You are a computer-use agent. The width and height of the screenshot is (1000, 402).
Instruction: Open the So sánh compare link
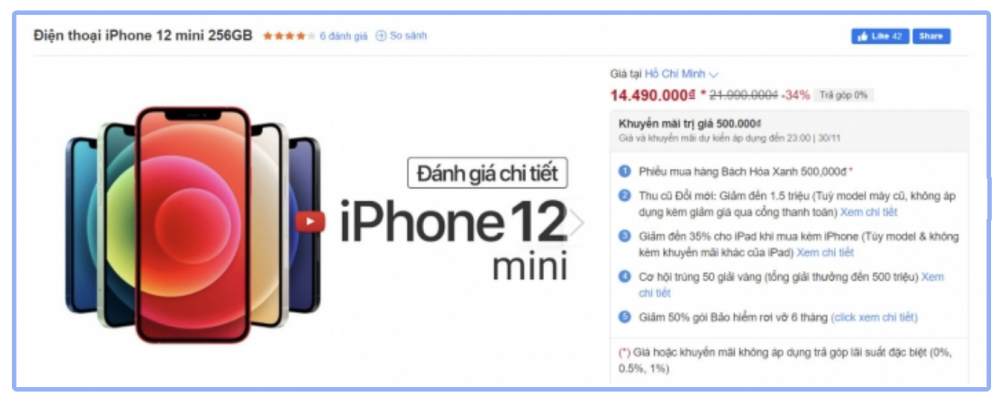click(x=408, y=36)
